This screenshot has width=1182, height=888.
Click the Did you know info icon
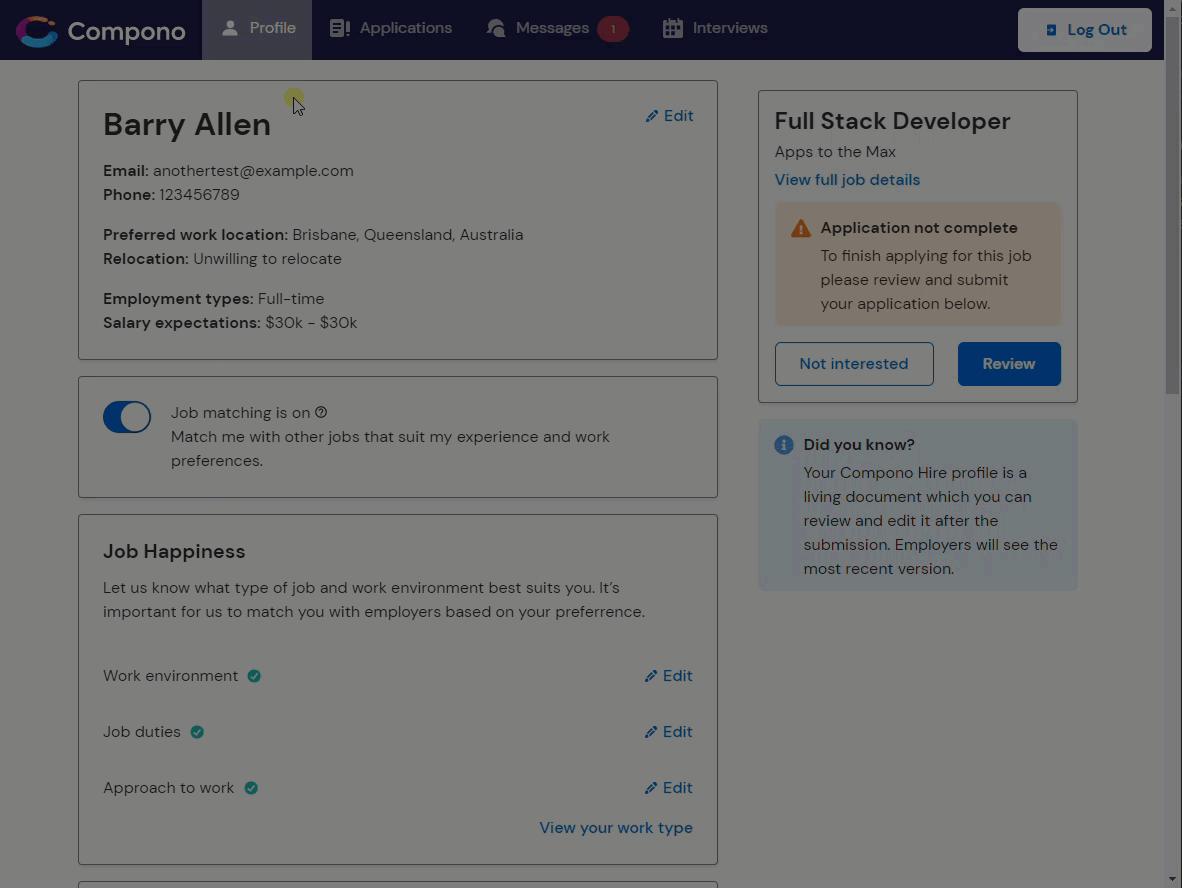tap(784, 445)
